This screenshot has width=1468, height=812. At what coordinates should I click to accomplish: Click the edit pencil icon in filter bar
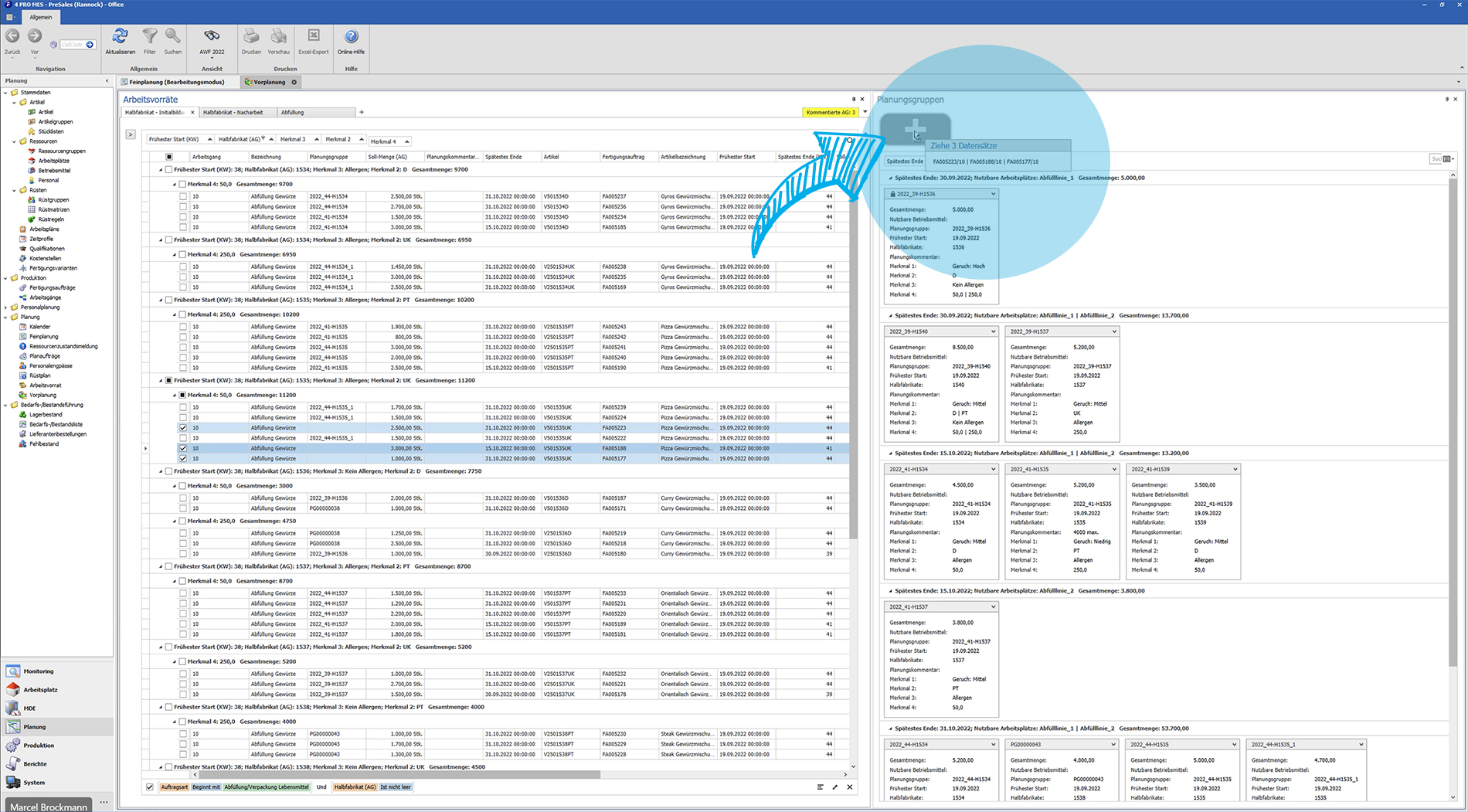pyautogui.click(x=835, y=787)
